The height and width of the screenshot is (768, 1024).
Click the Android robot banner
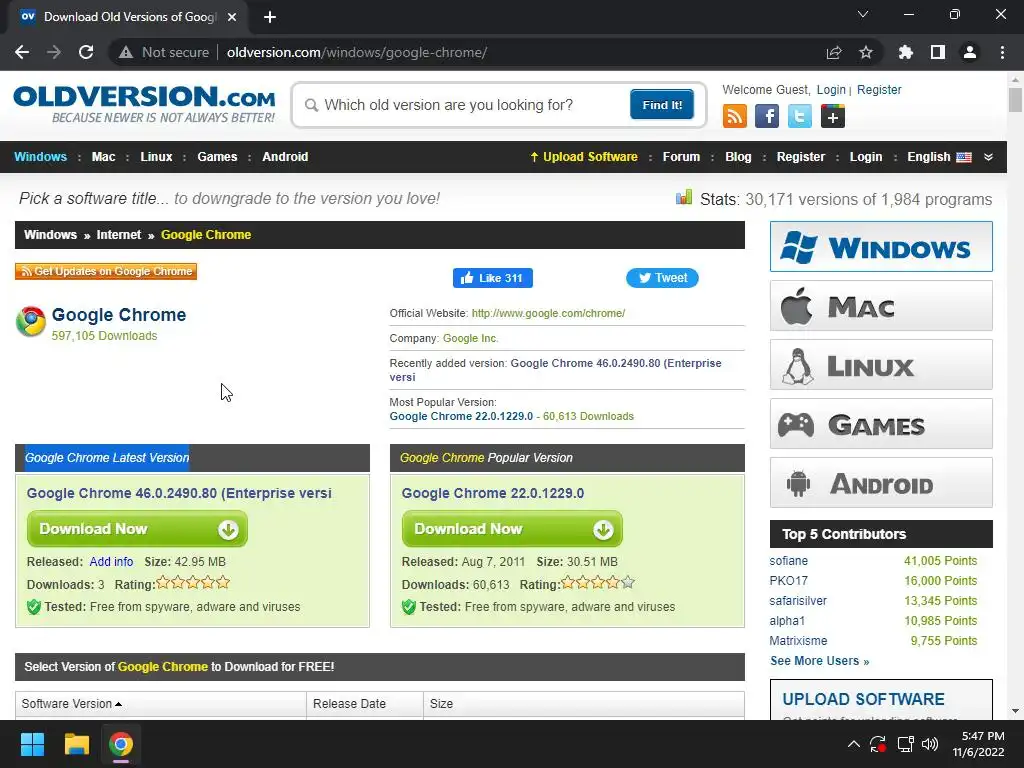tap(881, 483)
